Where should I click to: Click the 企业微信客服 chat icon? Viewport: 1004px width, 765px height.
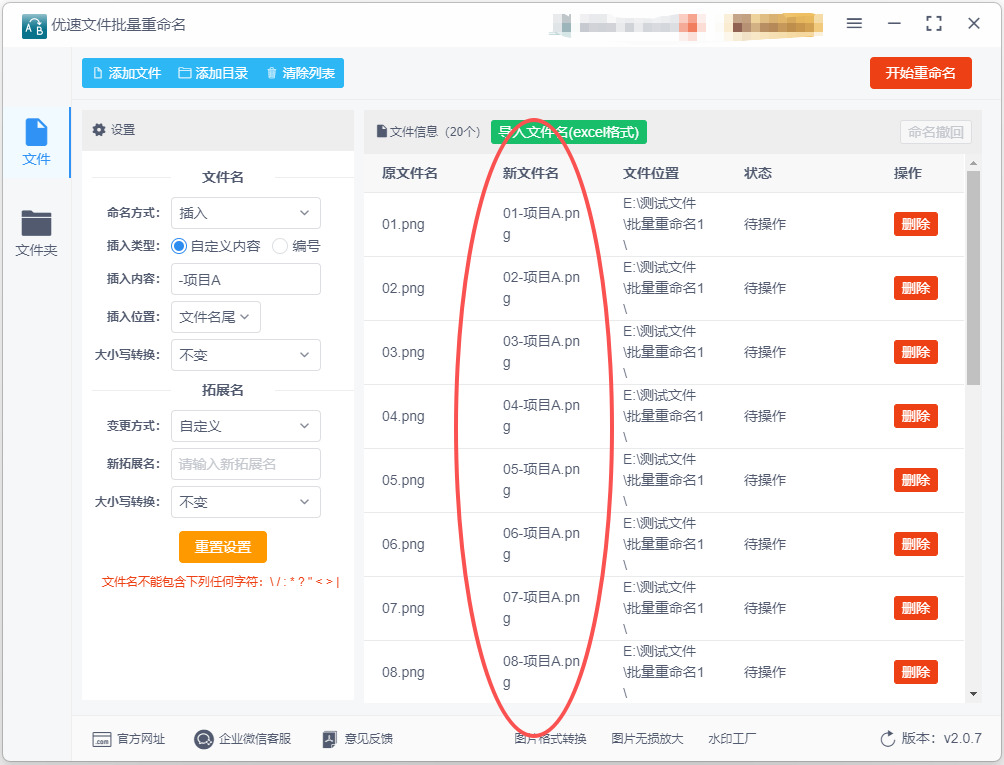pos(204,739)
